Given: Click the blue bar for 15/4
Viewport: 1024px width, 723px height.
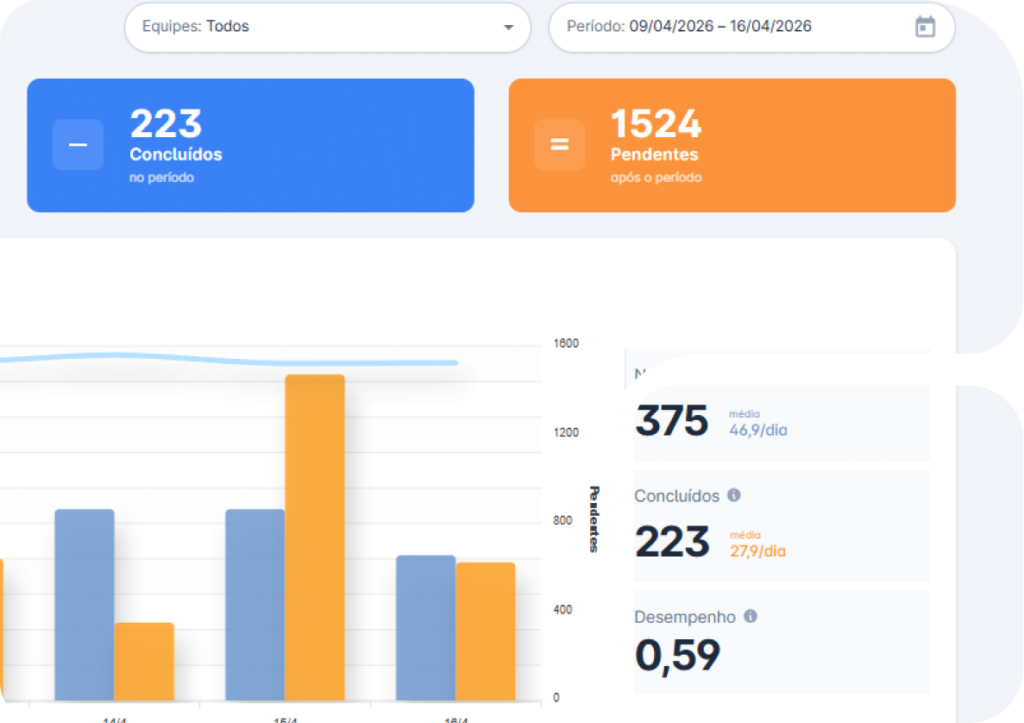Looking at the screenshot, I should coord(255,604).
